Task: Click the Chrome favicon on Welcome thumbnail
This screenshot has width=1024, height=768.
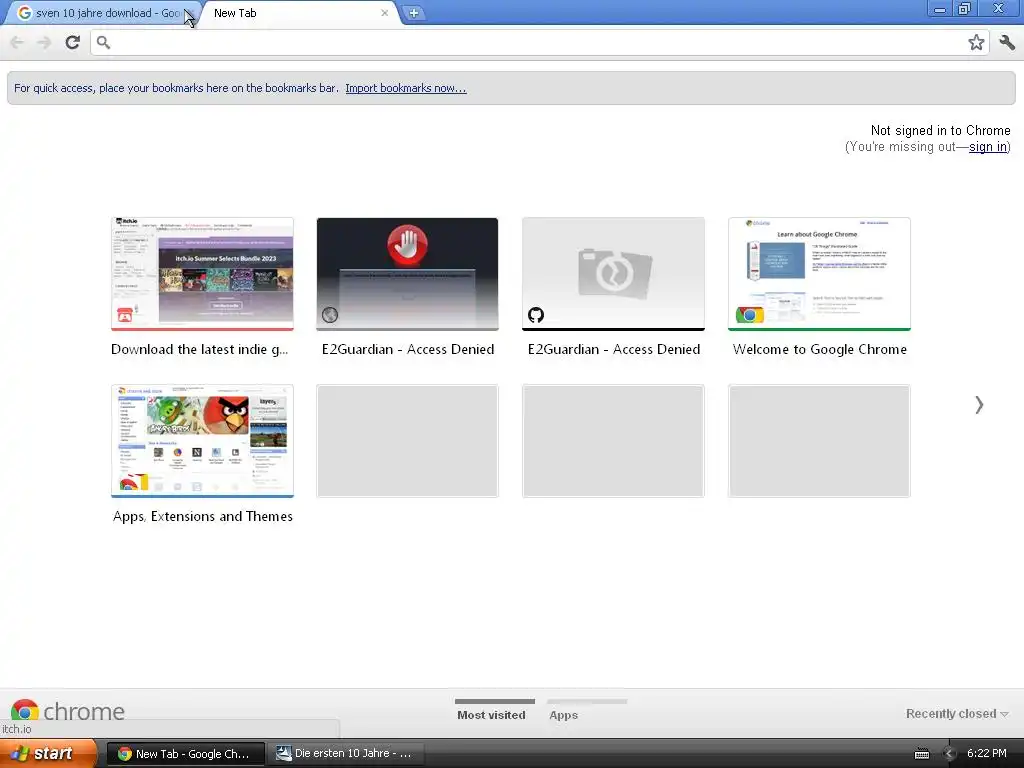Action: pos(750,315)
